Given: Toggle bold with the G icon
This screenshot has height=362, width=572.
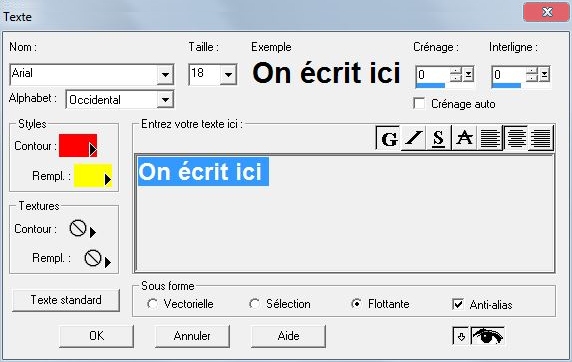Looking at the screenshot, I should pyautogui.click(x=388, y=138).
